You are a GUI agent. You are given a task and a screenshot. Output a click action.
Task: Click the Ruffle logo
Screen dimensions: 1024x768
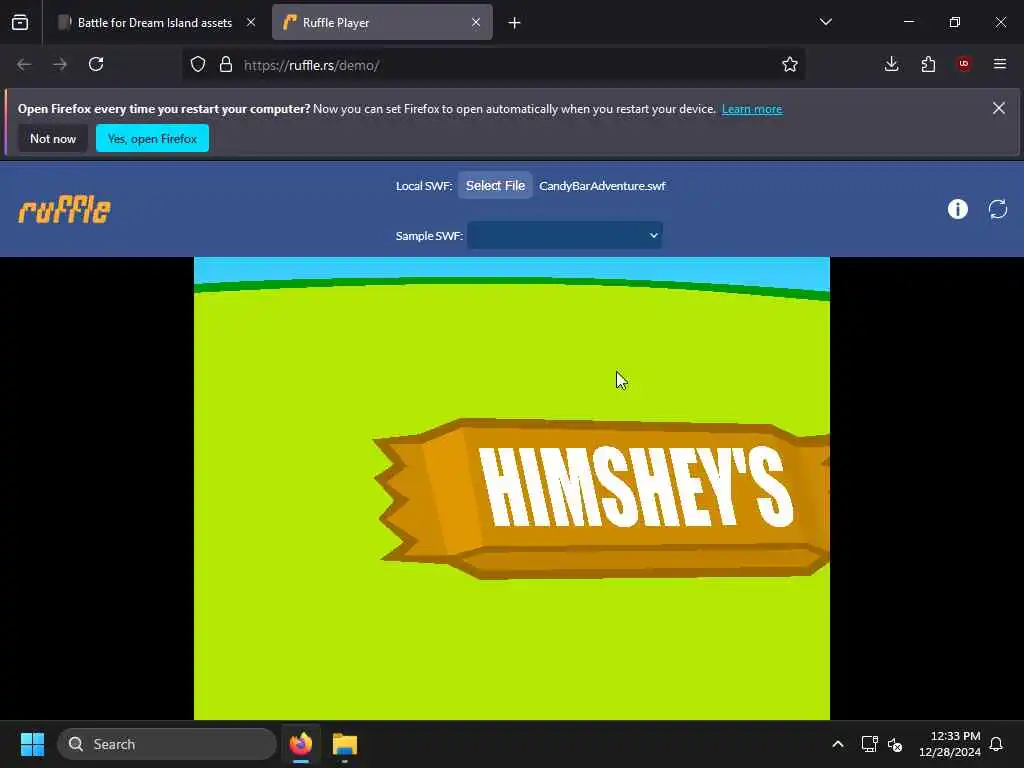[65, 210]
